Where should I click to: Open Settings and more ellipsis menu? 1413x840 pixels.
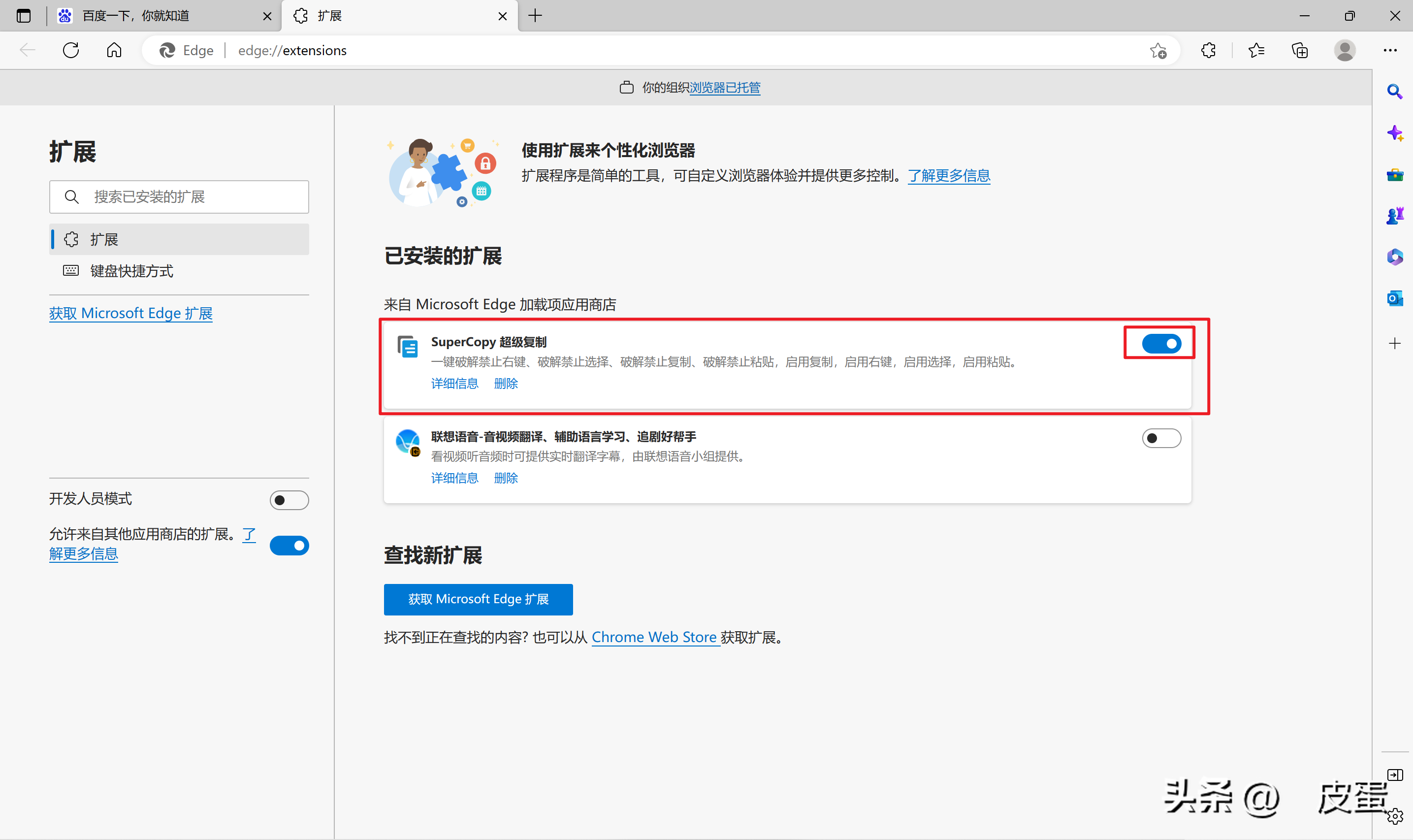[x=1390, y=50]
